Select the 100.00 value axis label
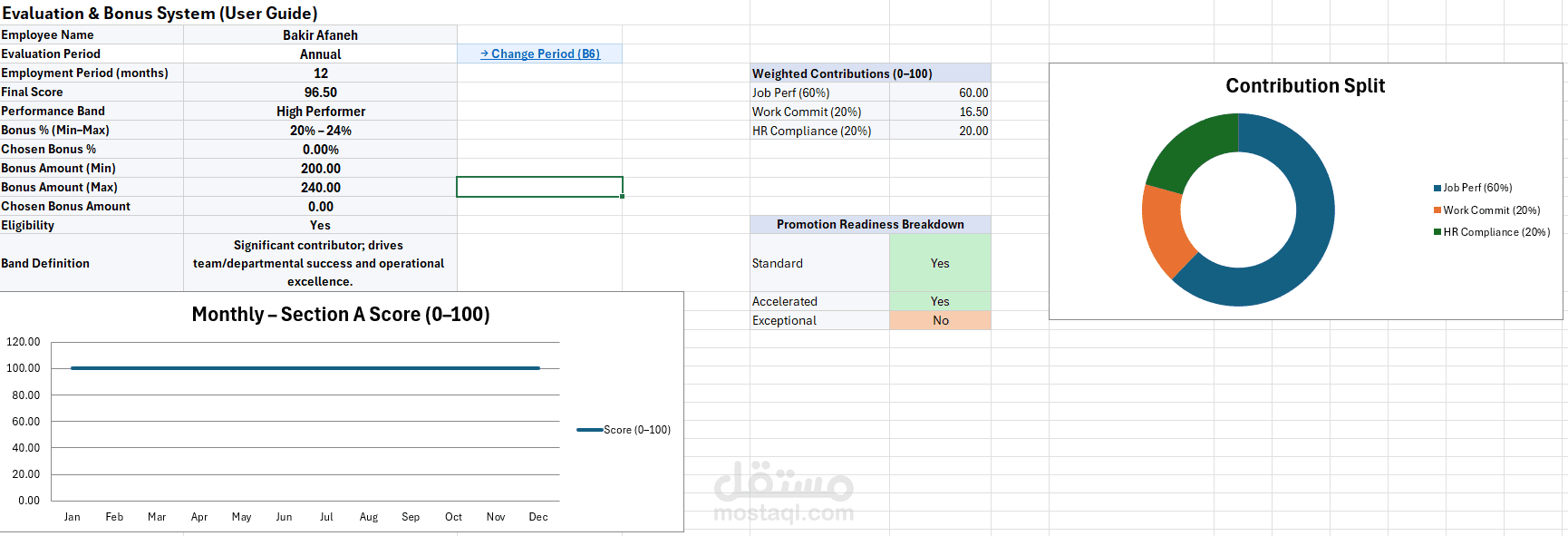The width and height of the screenshot is (1568, 536). click(x=24, y=368)
